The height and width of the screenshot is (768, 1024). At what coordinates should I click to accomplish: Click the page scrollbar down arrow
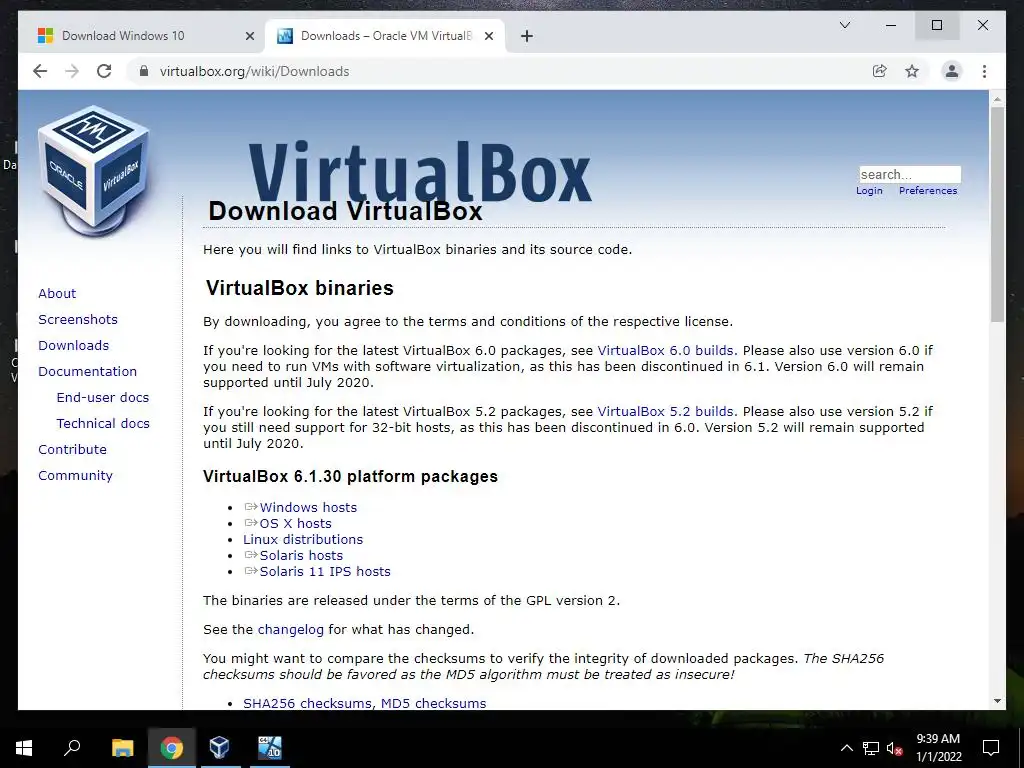(x=997, y=701)
